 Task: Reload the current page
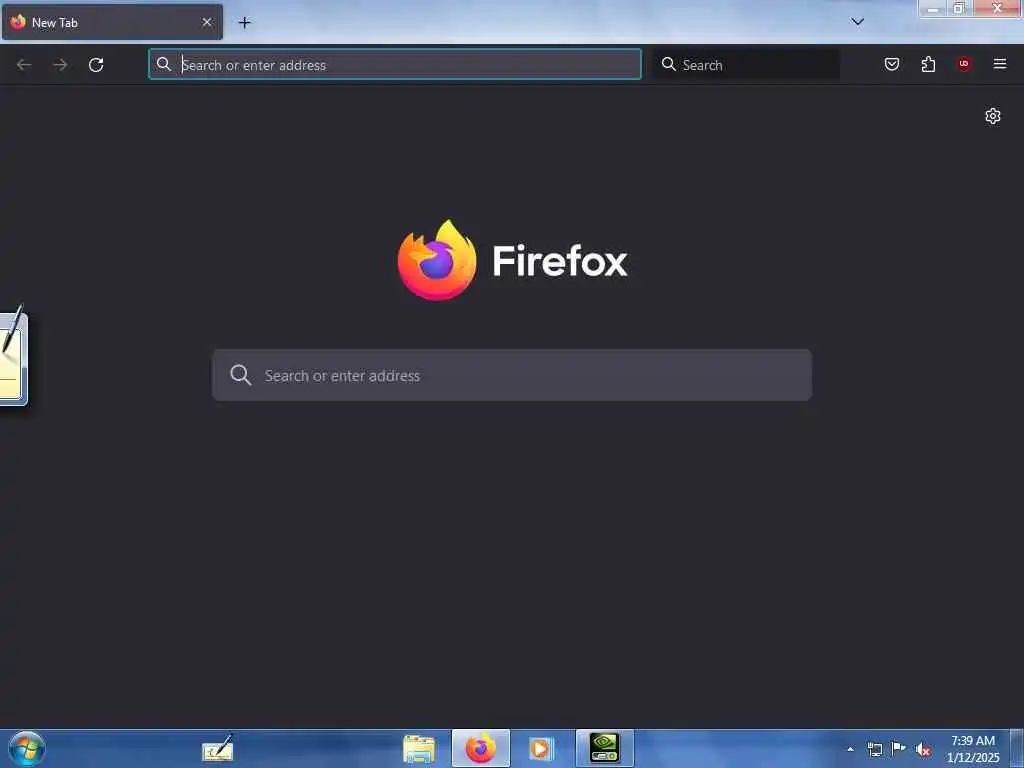(96, 65)
